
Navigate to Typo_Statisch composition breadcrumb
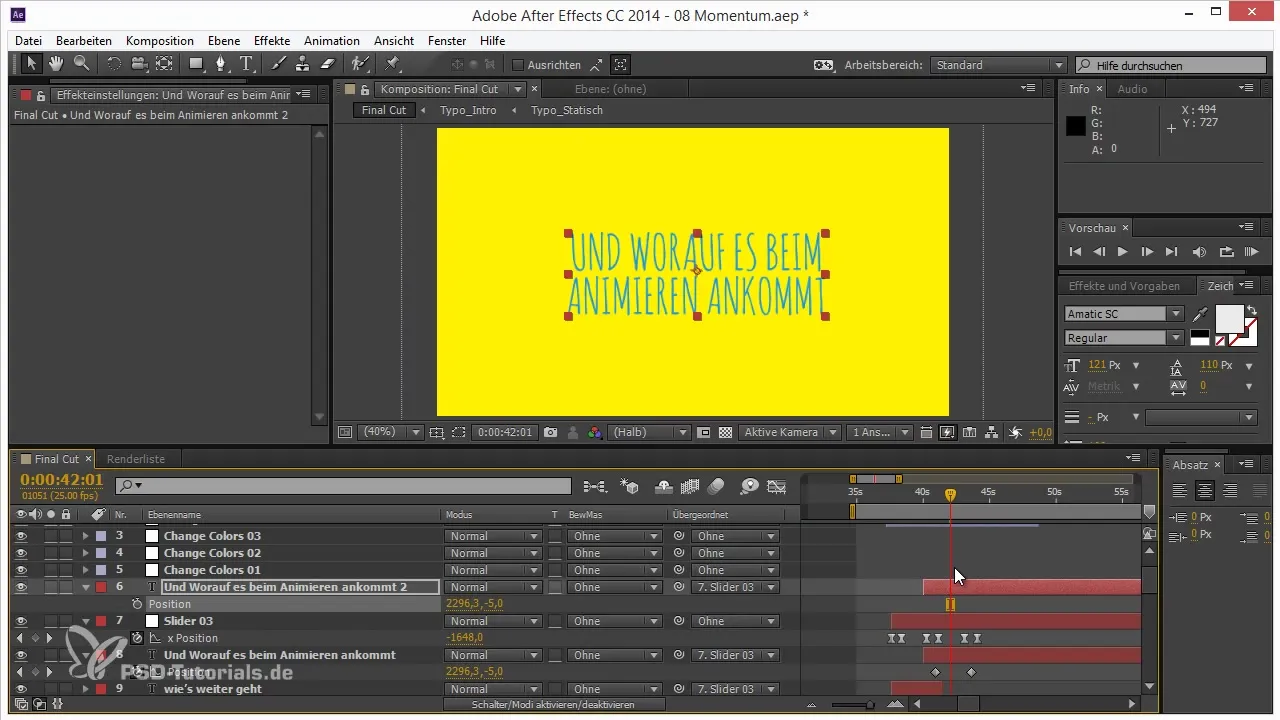567,110
